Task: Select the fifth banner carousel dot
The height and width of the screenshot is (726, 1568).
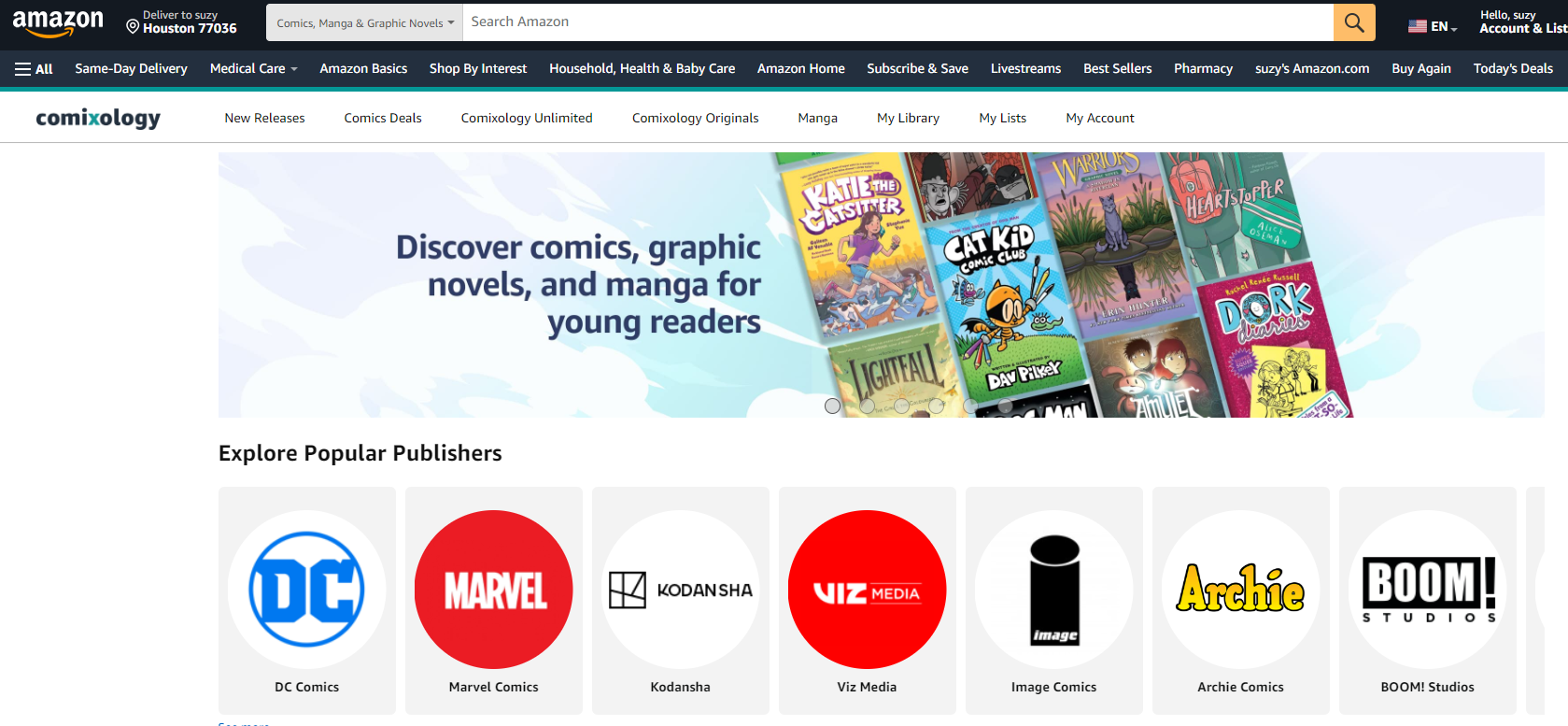Action: pos(971,406)
